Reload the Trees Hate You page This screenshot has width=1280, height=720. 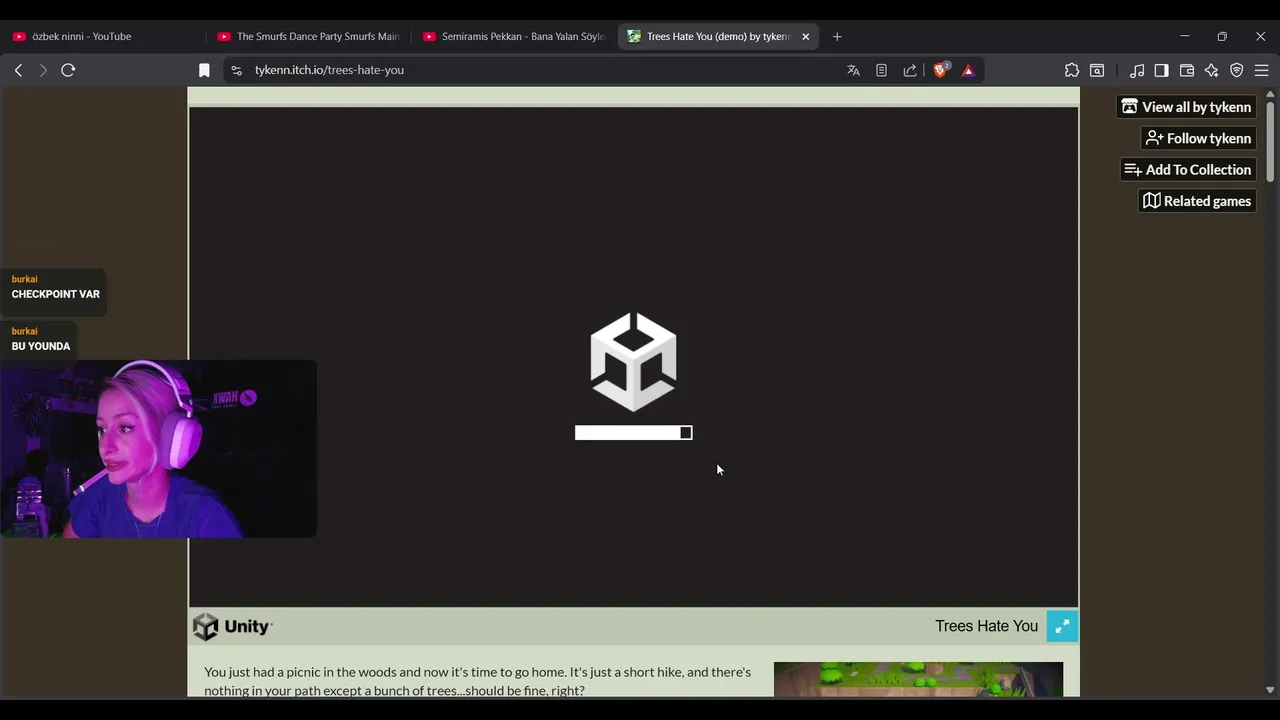[x=68, y=70]
